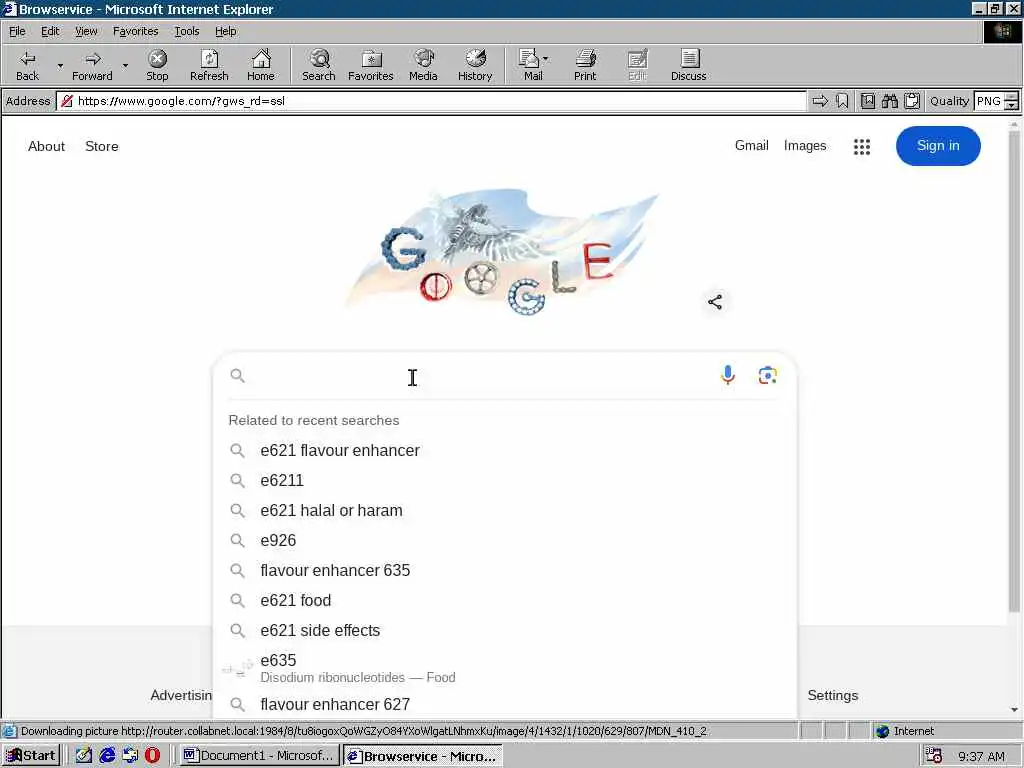1024x768 pixels.
Task: Click the system tray calendar icon
Action: (934, 756)
